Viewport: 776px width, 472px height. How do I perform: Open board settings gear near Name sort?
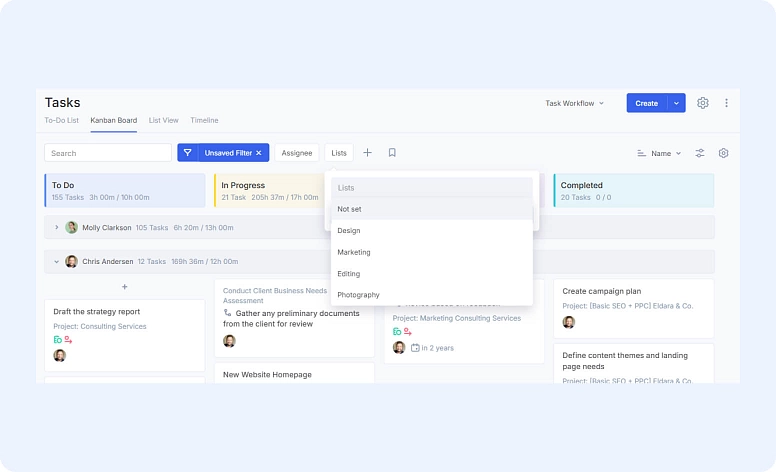724,153
